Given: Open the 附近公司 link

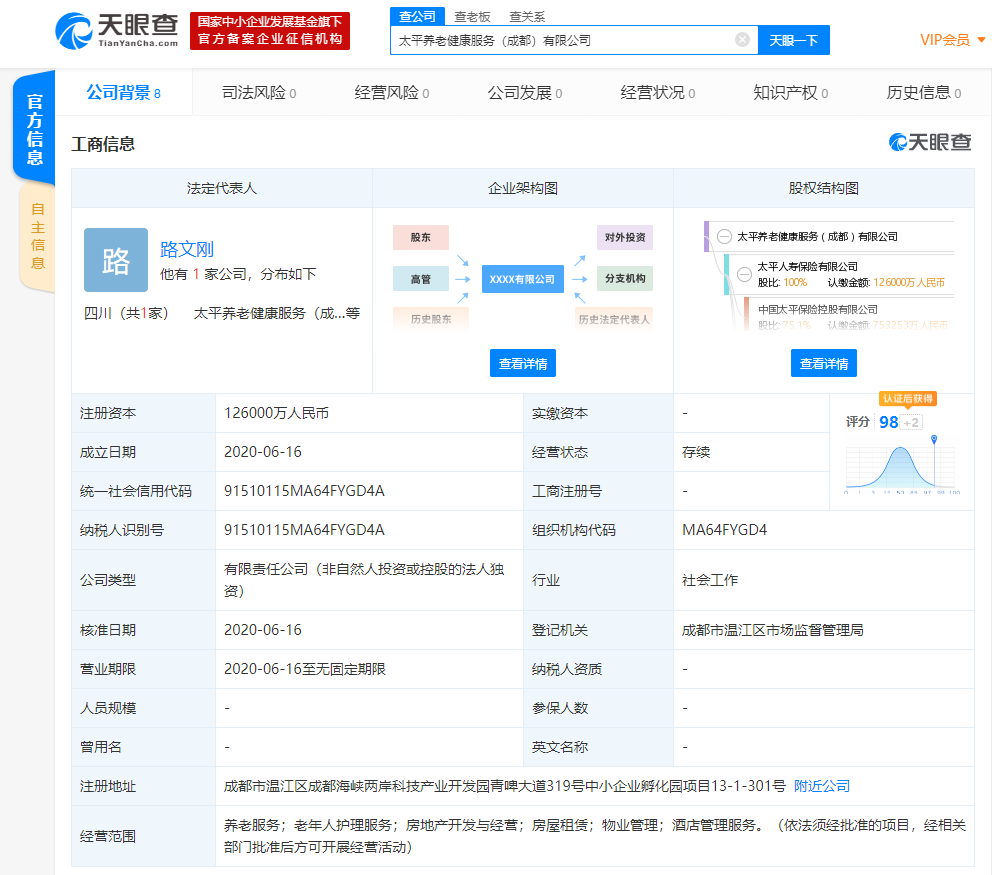Looking at the screenshot, I should 821,786.
